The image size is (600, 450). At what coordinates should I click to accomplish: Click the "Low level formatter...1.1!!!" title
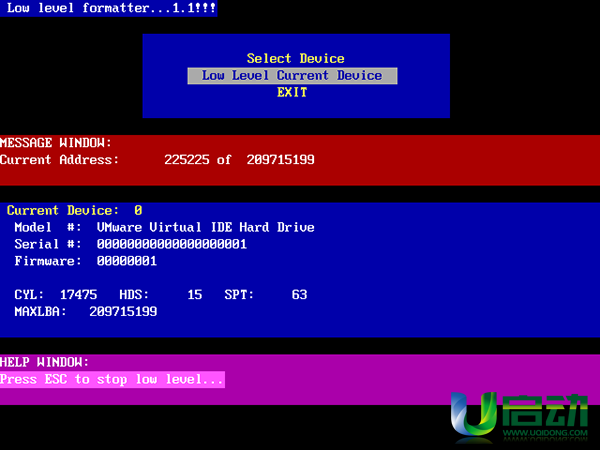[x=110, y=8]
